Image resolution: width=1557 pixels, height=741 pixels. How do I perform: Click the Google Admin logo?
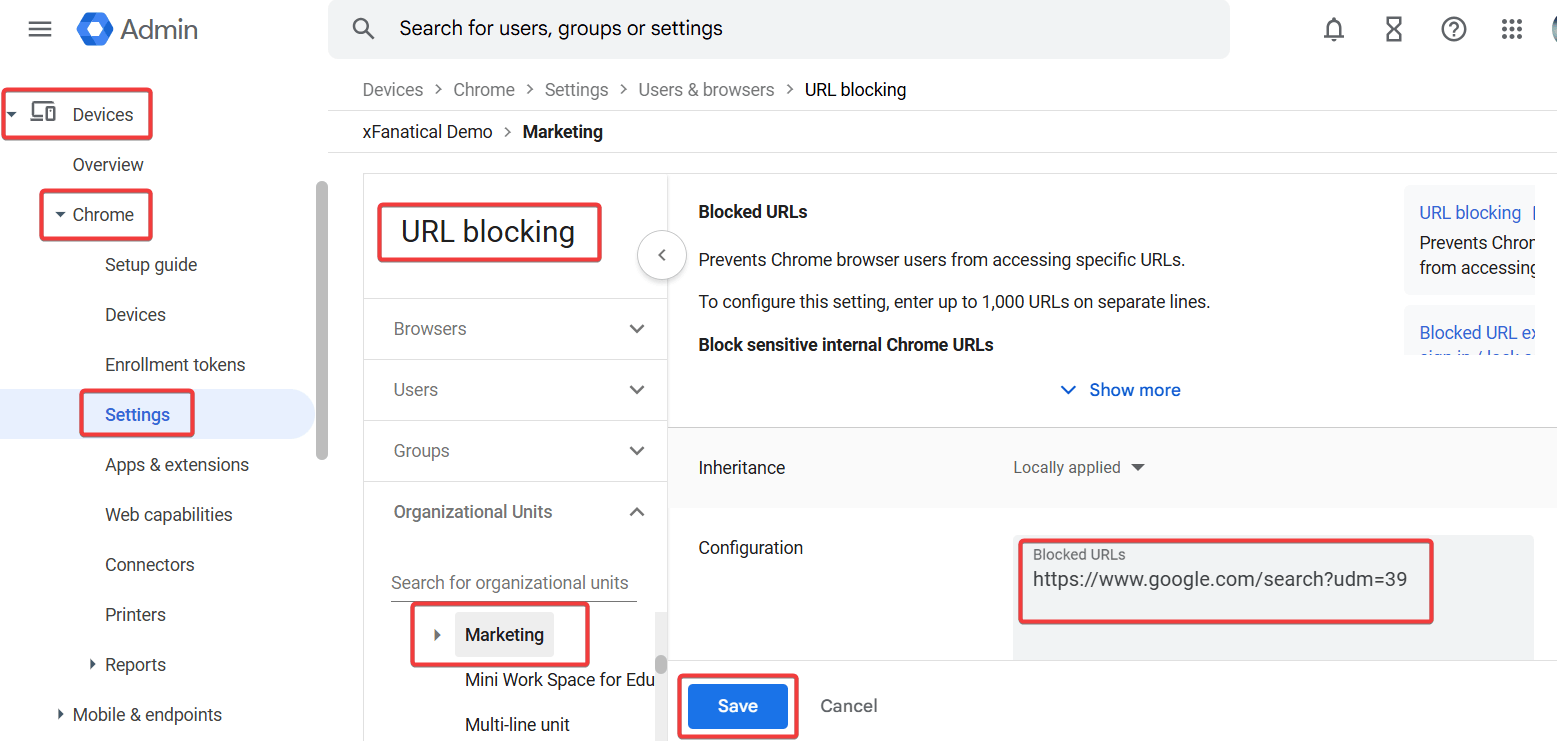point(137,29)
